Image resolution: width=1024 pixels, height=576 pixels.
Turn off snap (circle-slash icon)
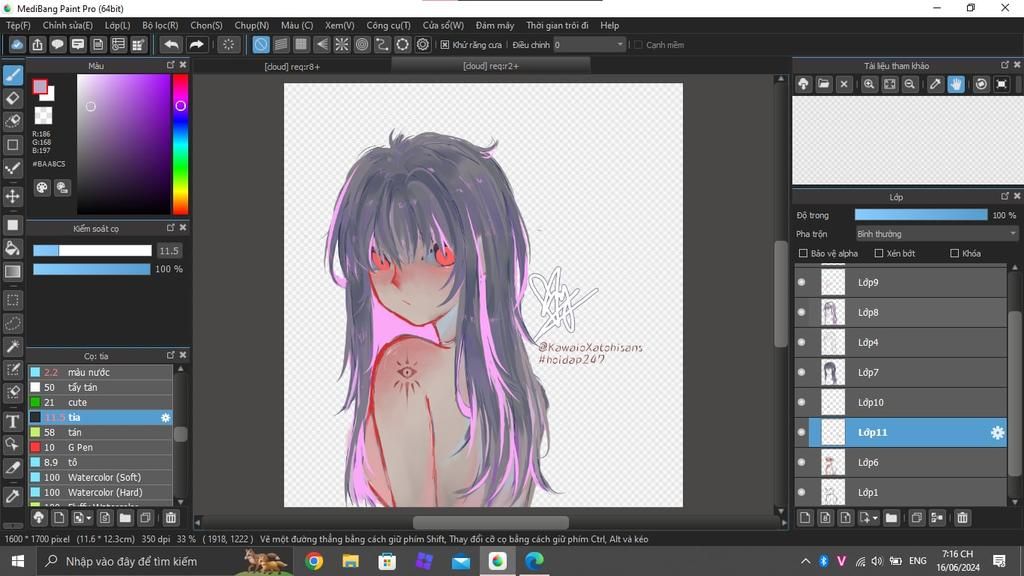tap(261, 44)
